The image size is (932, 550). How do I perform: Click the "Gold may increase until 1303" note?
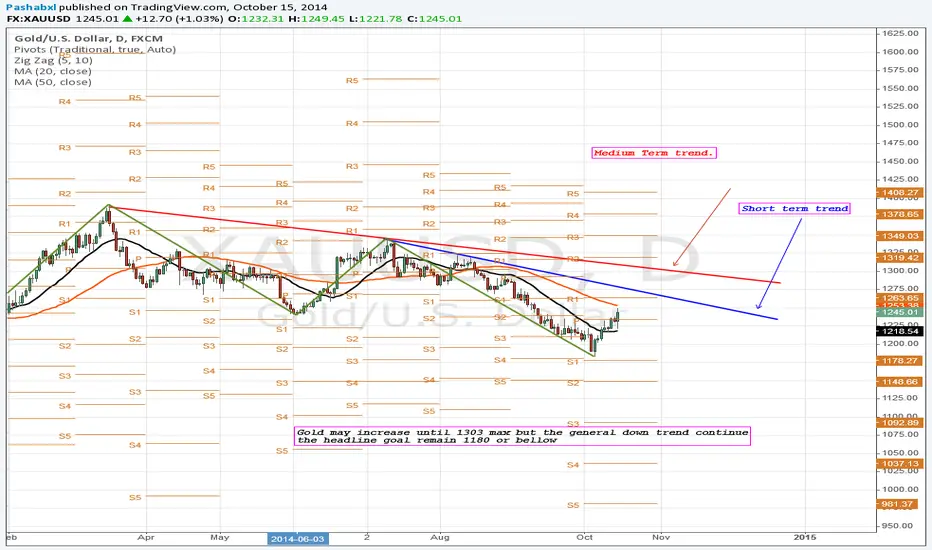[522, 436]
